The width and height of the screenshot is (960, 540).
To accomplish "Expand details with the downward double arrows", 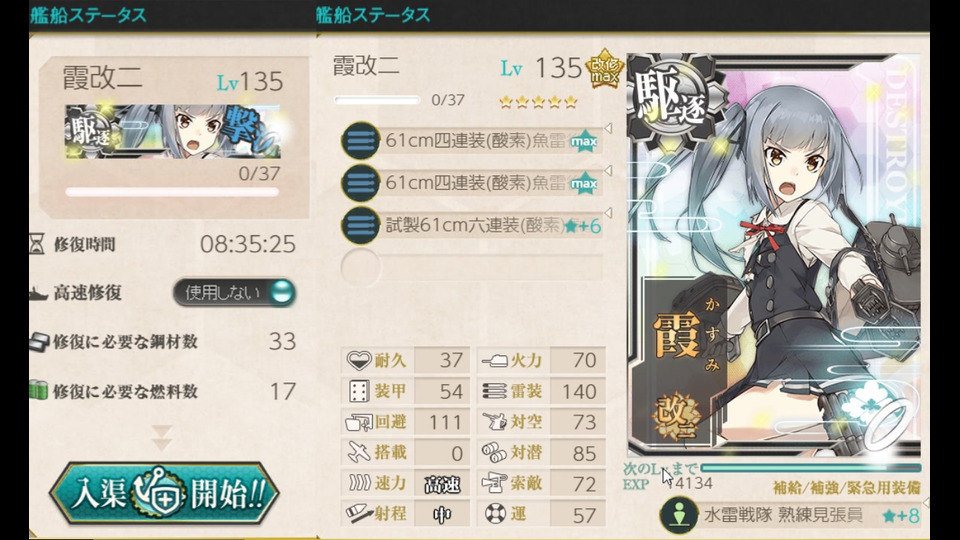I will [x=162, y=438].
